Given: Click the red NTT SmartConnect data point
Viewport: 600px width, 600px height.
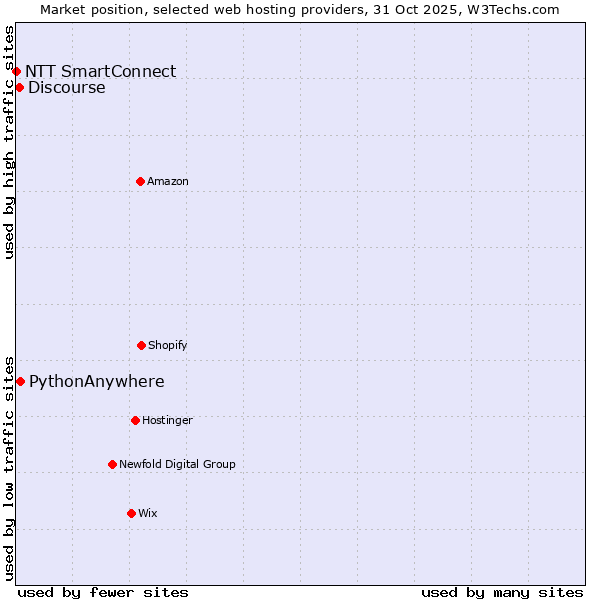Looking at the screenshot, I should (16, 71).
